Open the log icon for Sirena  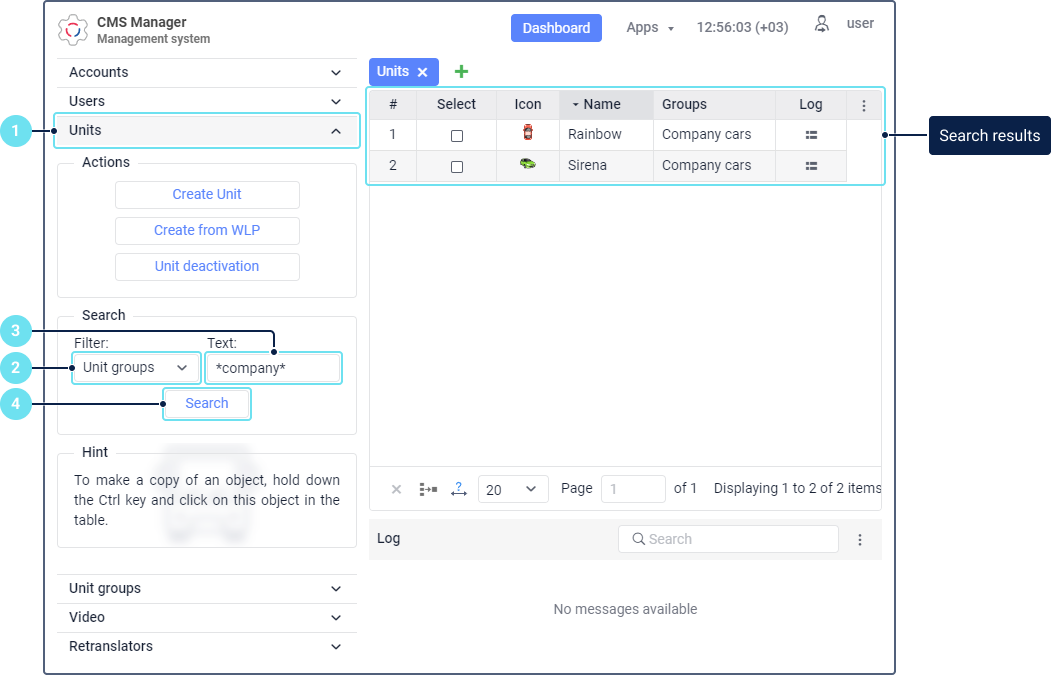(x=811, y=166)
